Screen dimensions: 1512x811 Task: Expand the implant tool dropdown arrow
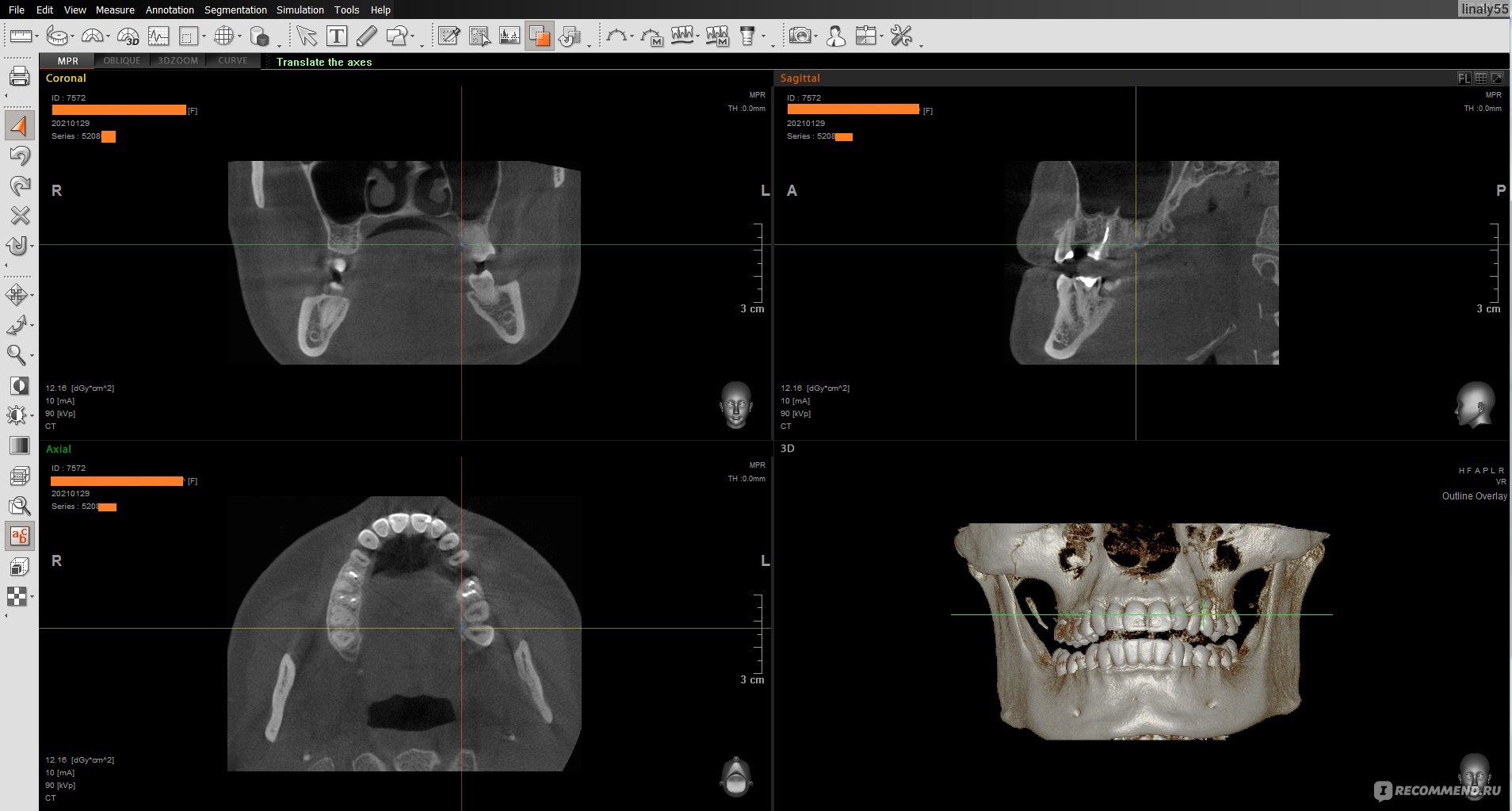[763, 37]
